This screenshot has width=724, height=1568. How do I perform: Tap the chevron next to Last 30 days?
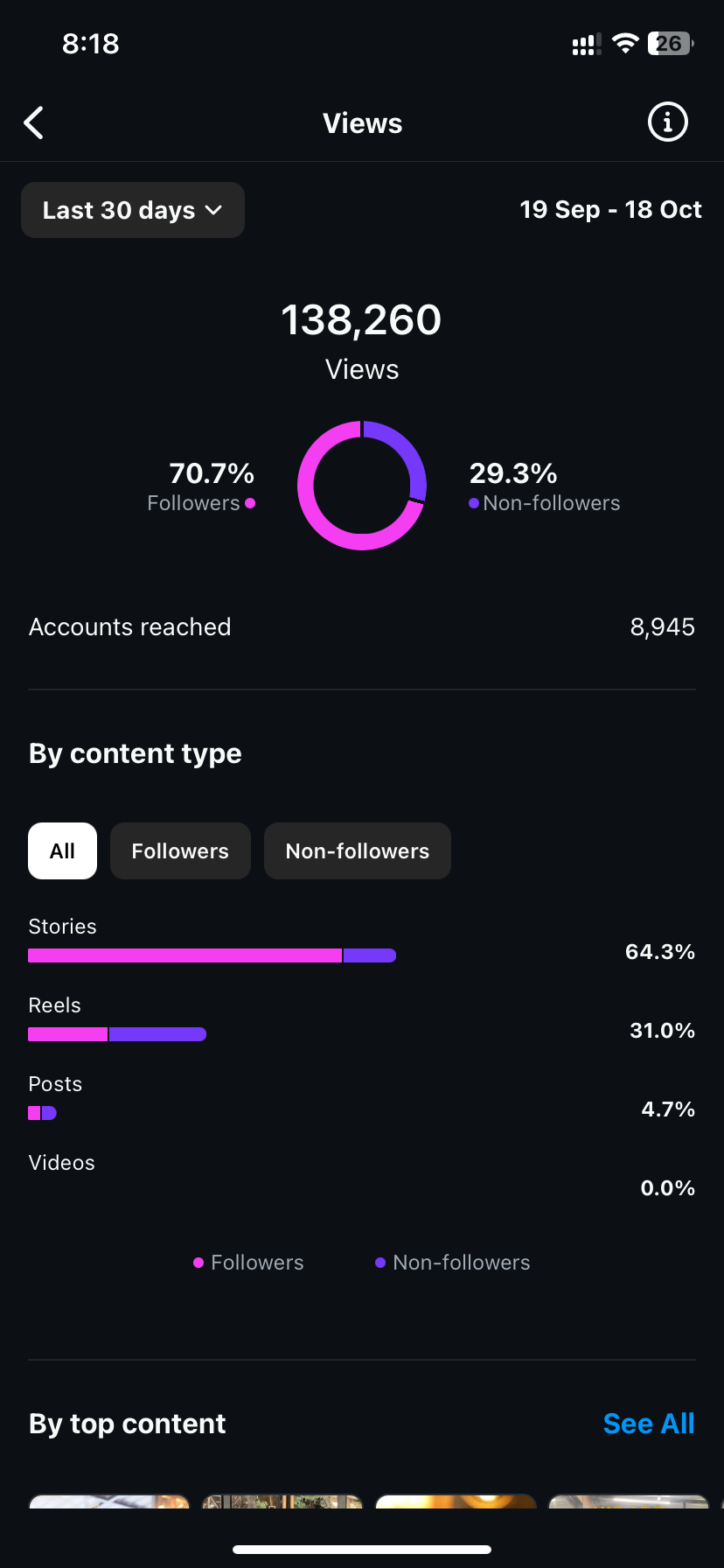pyautogui.click(x=213, y=210)
